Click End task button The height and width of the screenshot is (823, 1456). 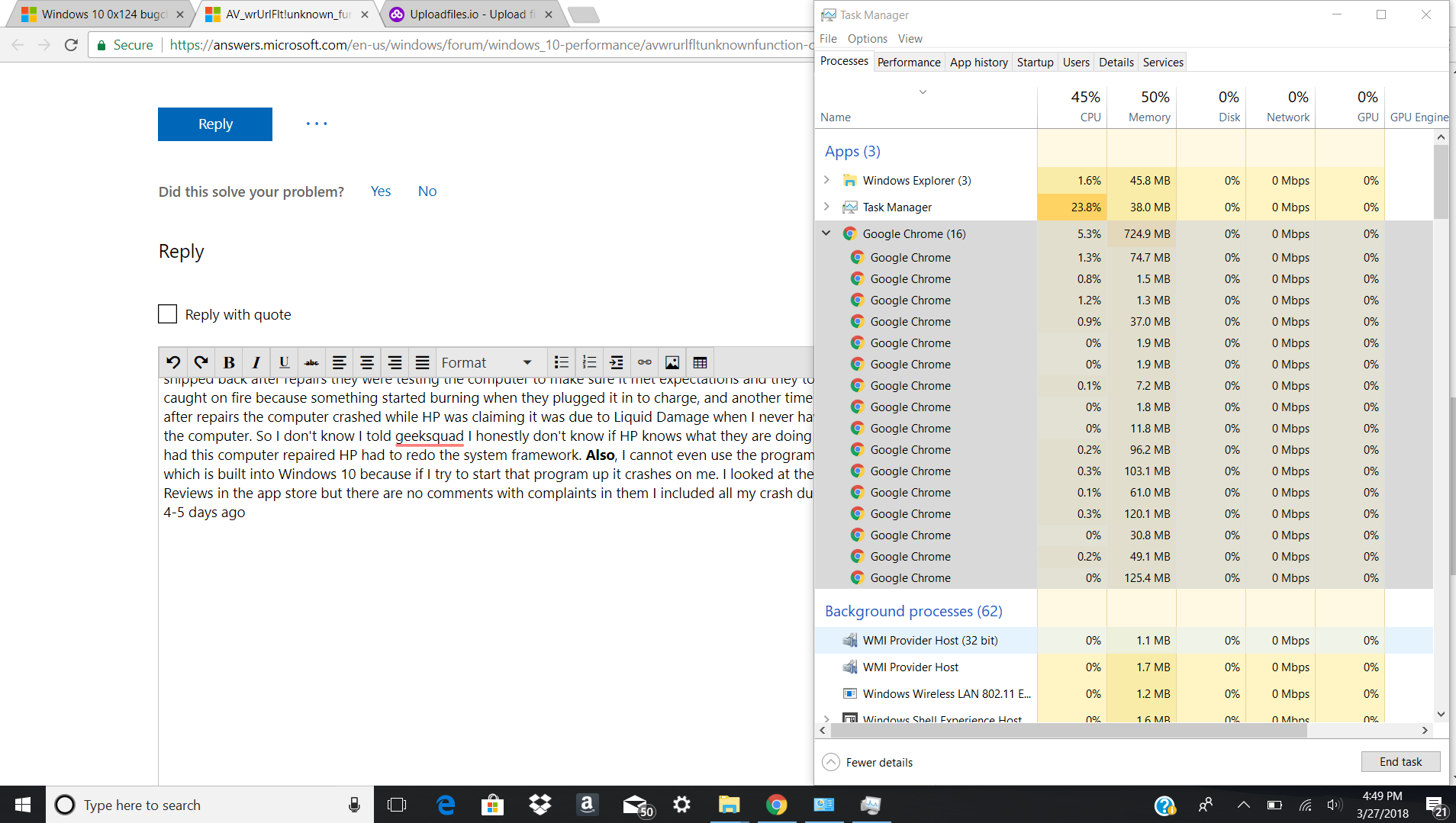point(1400,762)
